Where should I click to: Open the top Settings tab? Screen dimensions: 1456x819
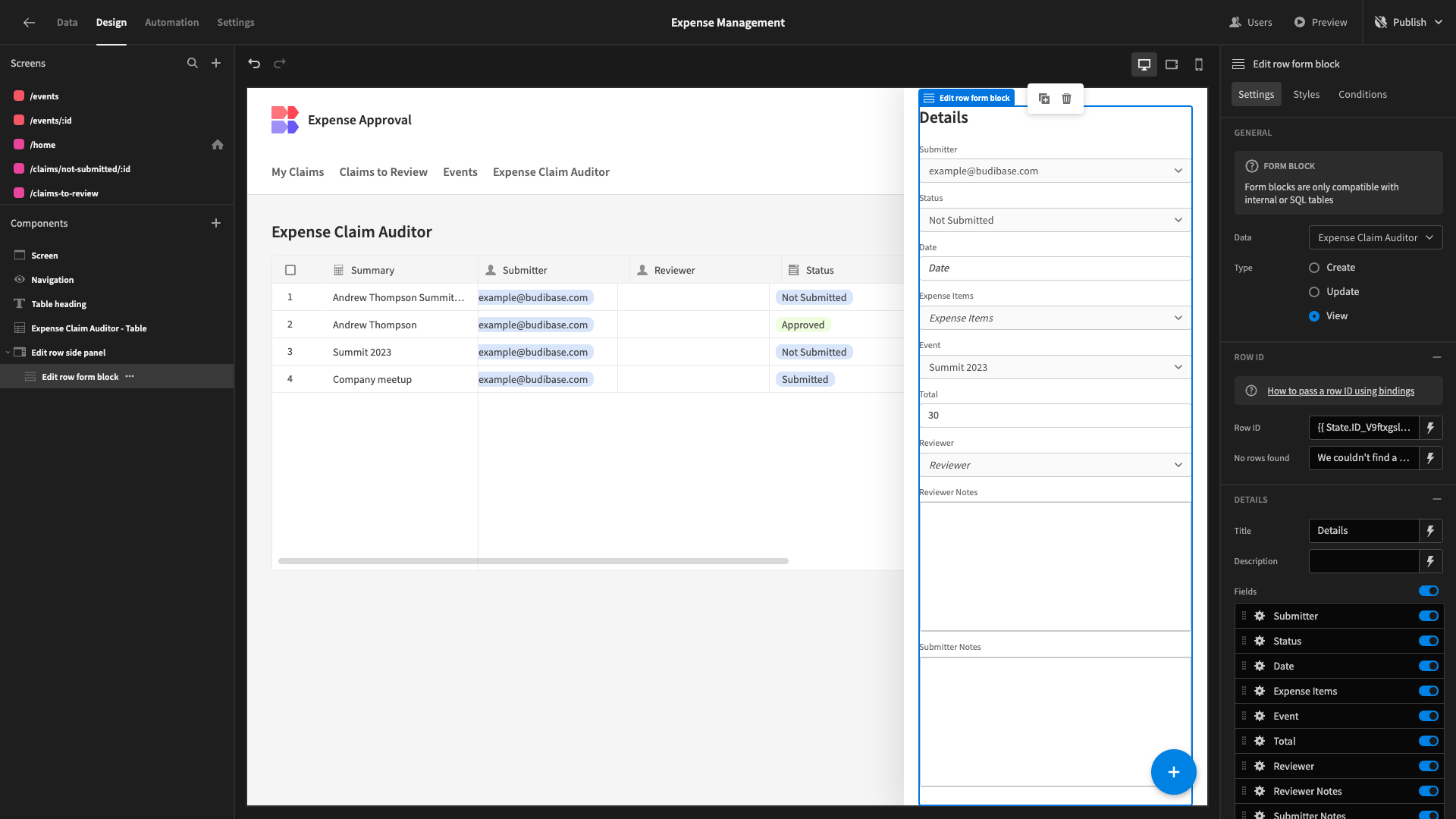(x=236, y=23)
